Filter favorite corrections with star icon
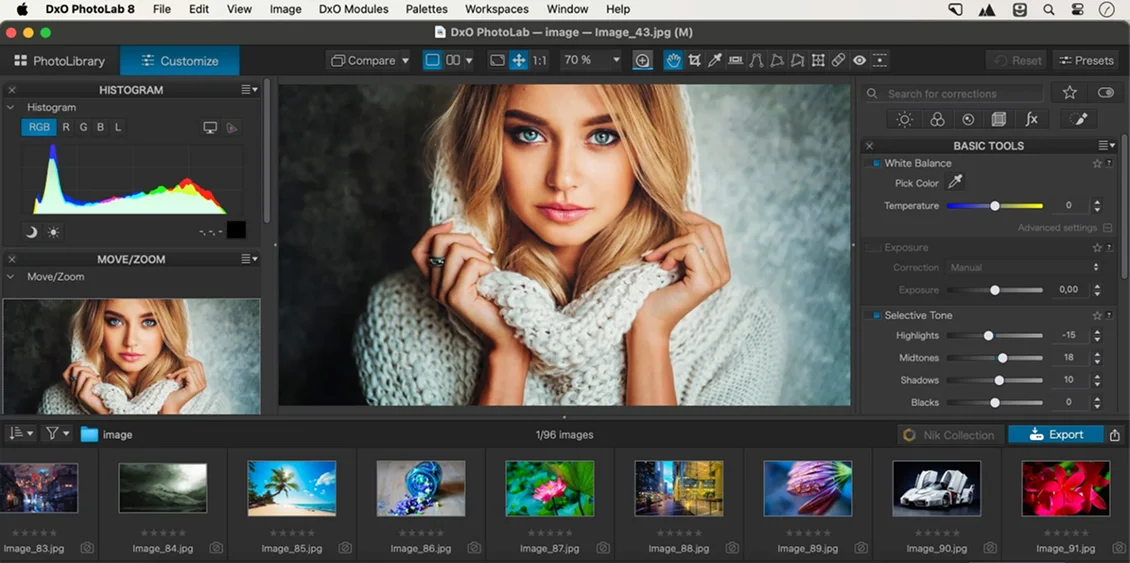 point(1069,93)
